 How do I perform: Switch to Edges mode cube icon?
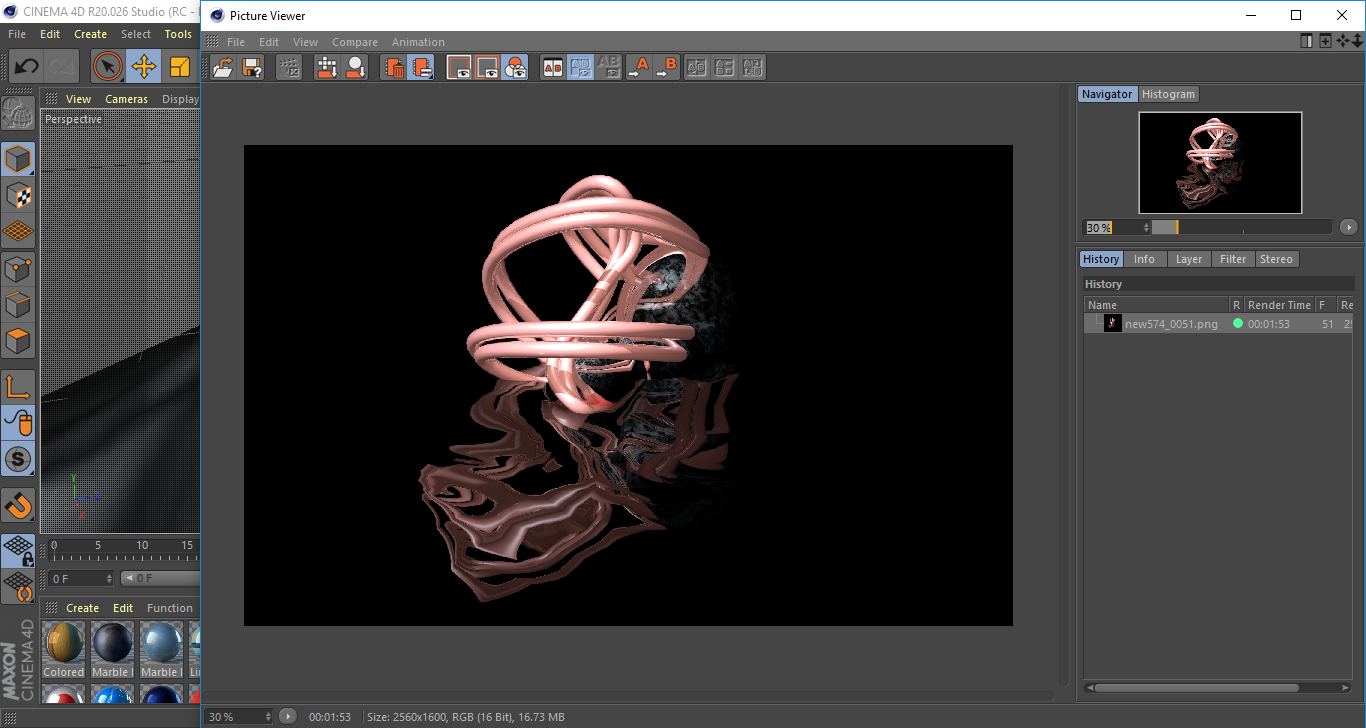pyautogui.click(x=18, y=304)
